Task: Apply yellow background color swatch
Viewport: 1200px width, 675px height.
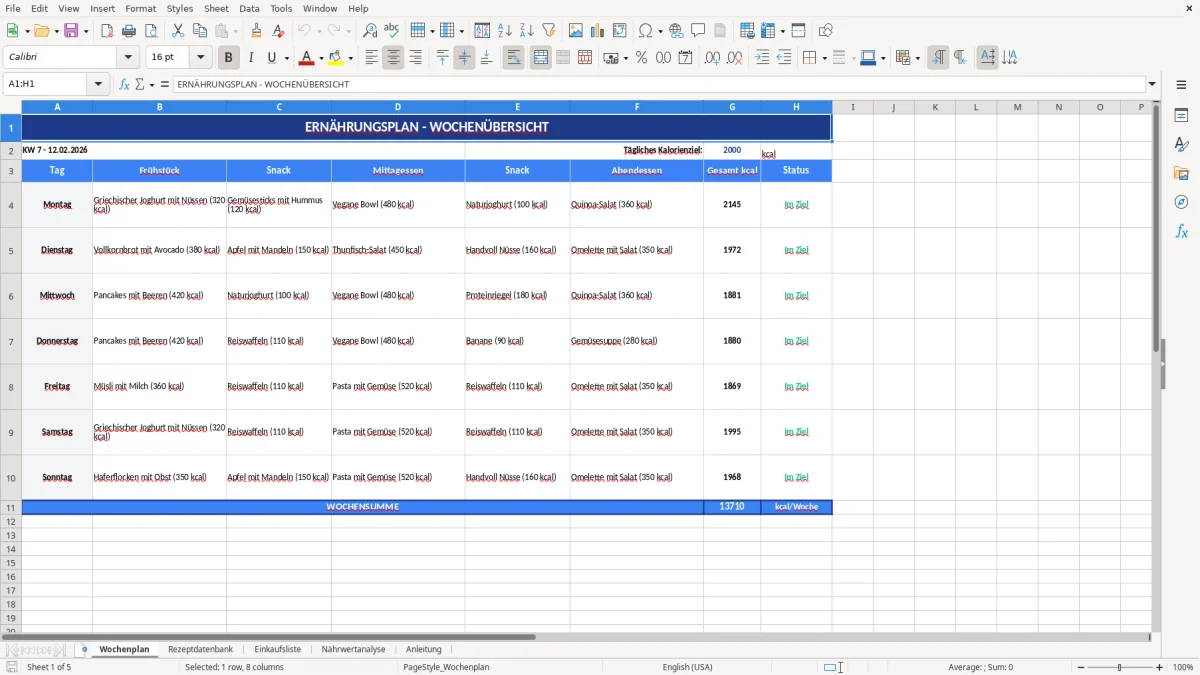Action: (x=336, y=58)
